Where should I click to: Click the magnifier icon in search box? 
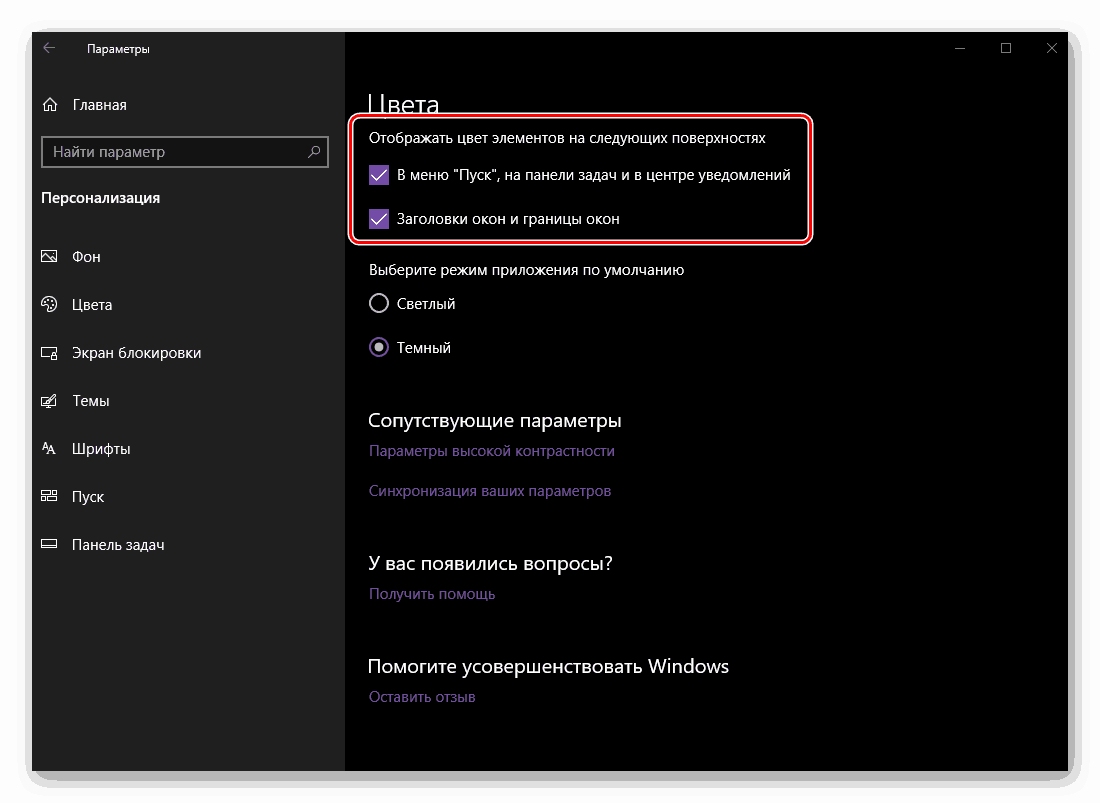click(314, 151)
